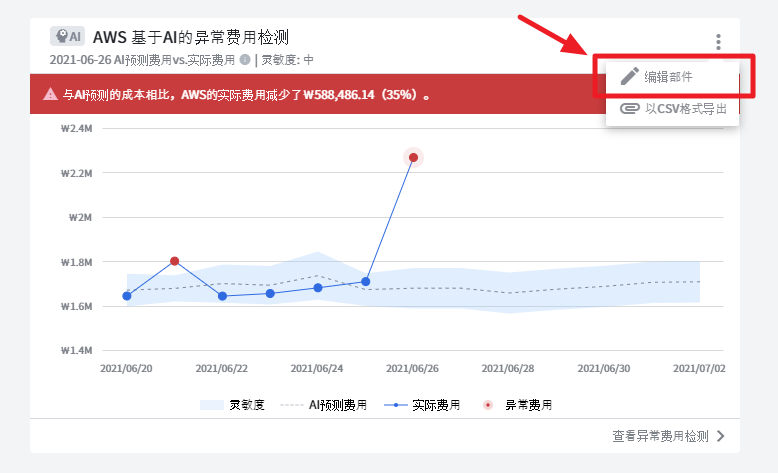Click the warning triangle in red banner
This screenshot has width=778, height=473.
(x=49, y=95)
